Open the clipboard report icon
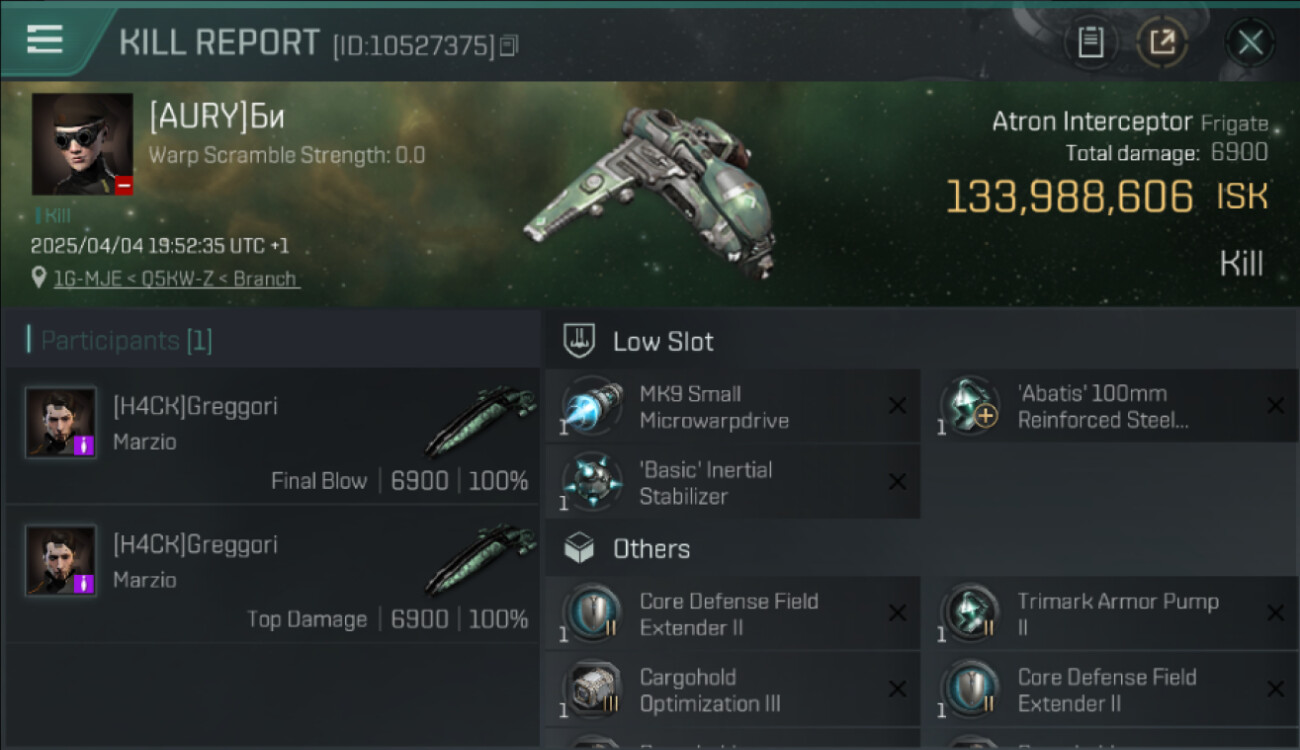The width and height of the screenshot is (1300, 750). coord(1091,42)
